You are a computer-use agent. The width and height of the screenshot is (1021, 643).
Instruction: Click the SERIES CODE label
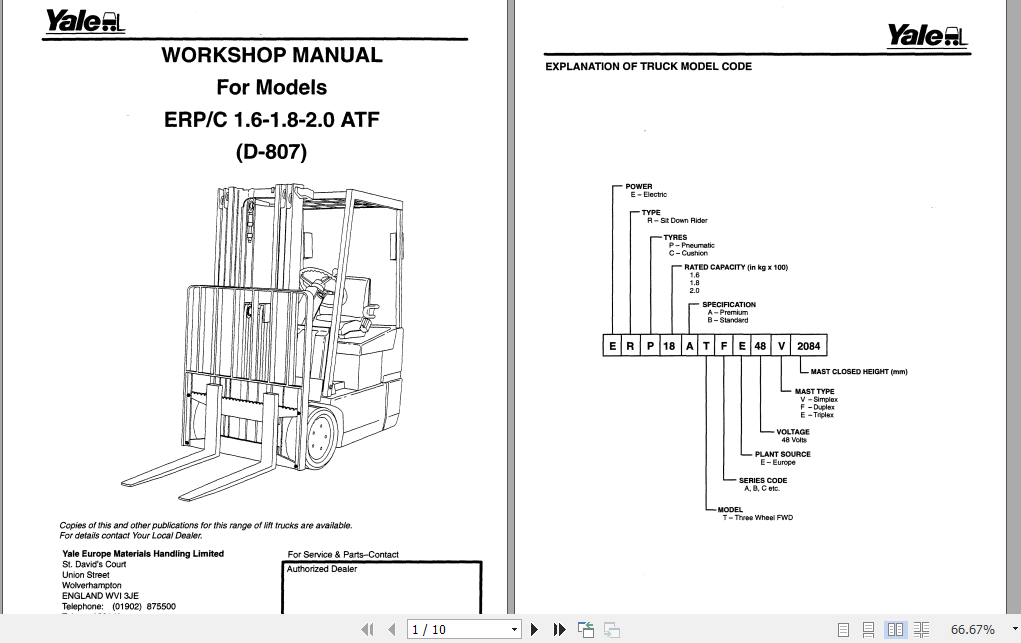tap(762, 480)
